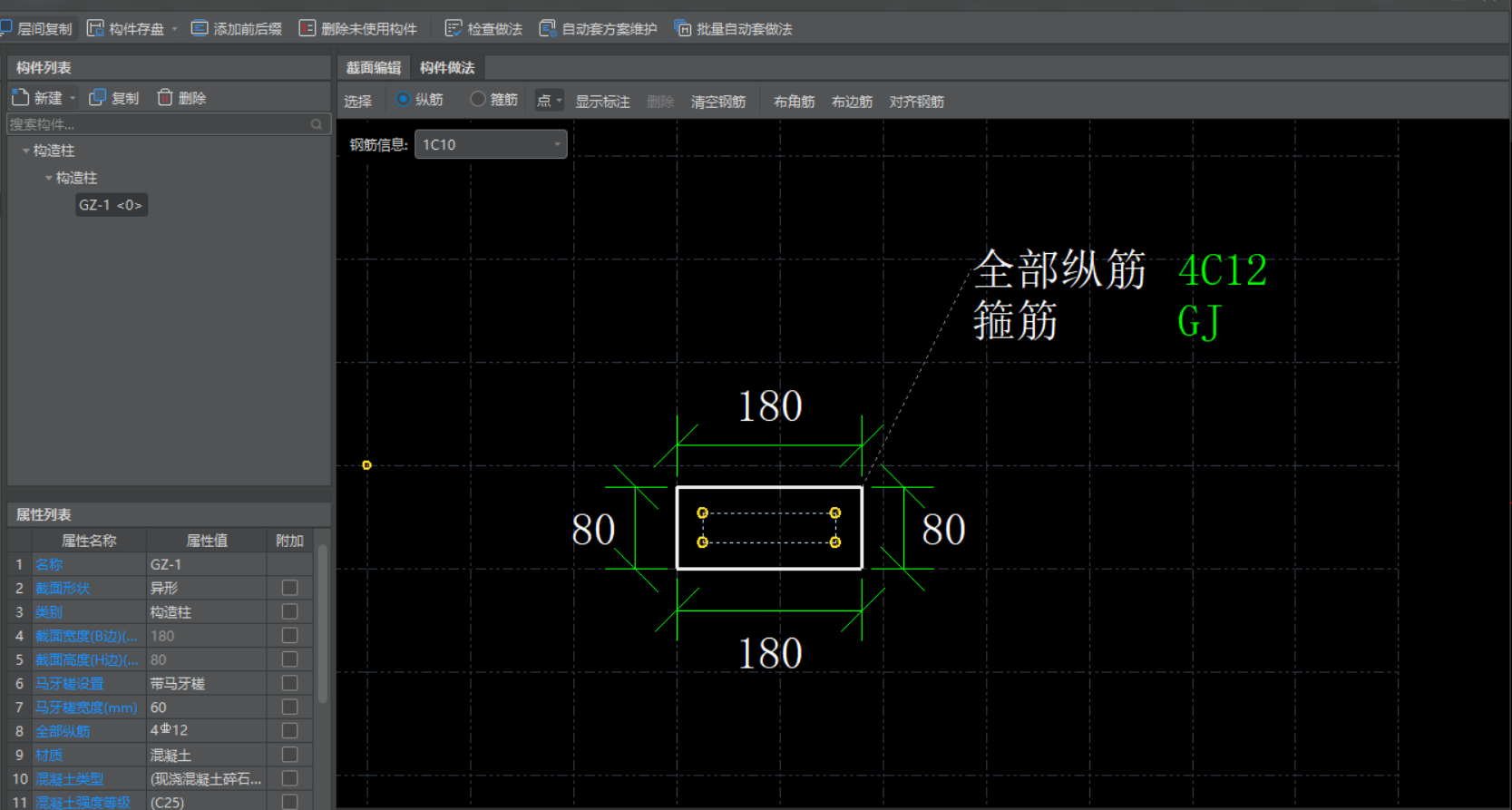Click the 属性名称 column header
1512x810 pixels.
pos(89,541)
